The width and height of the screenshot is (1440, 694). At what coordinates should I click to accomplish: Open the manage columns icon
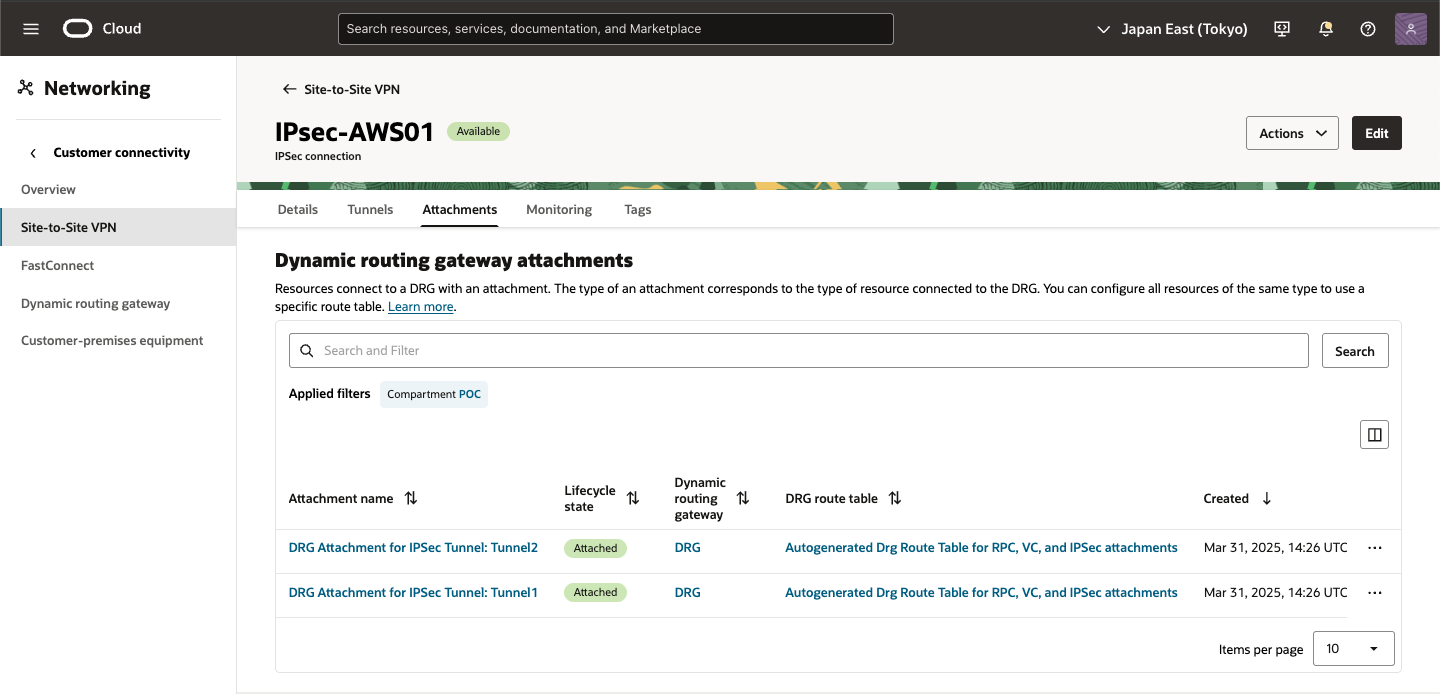[x=1374, y=434]
